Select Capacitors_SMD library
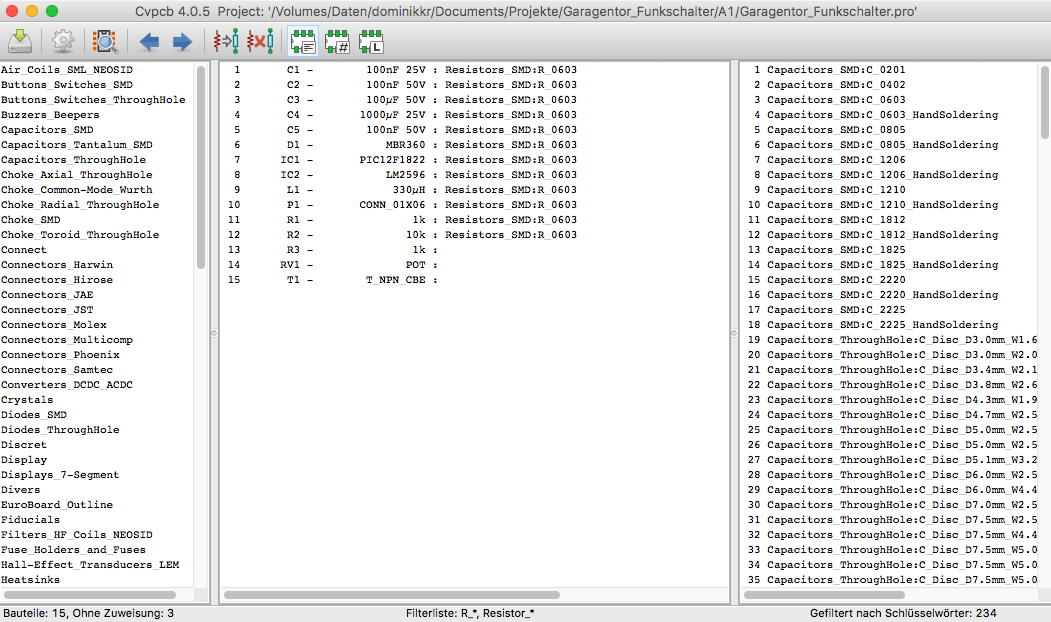The height and width of the screenshot is (622, 1051). tap(47, 130)
